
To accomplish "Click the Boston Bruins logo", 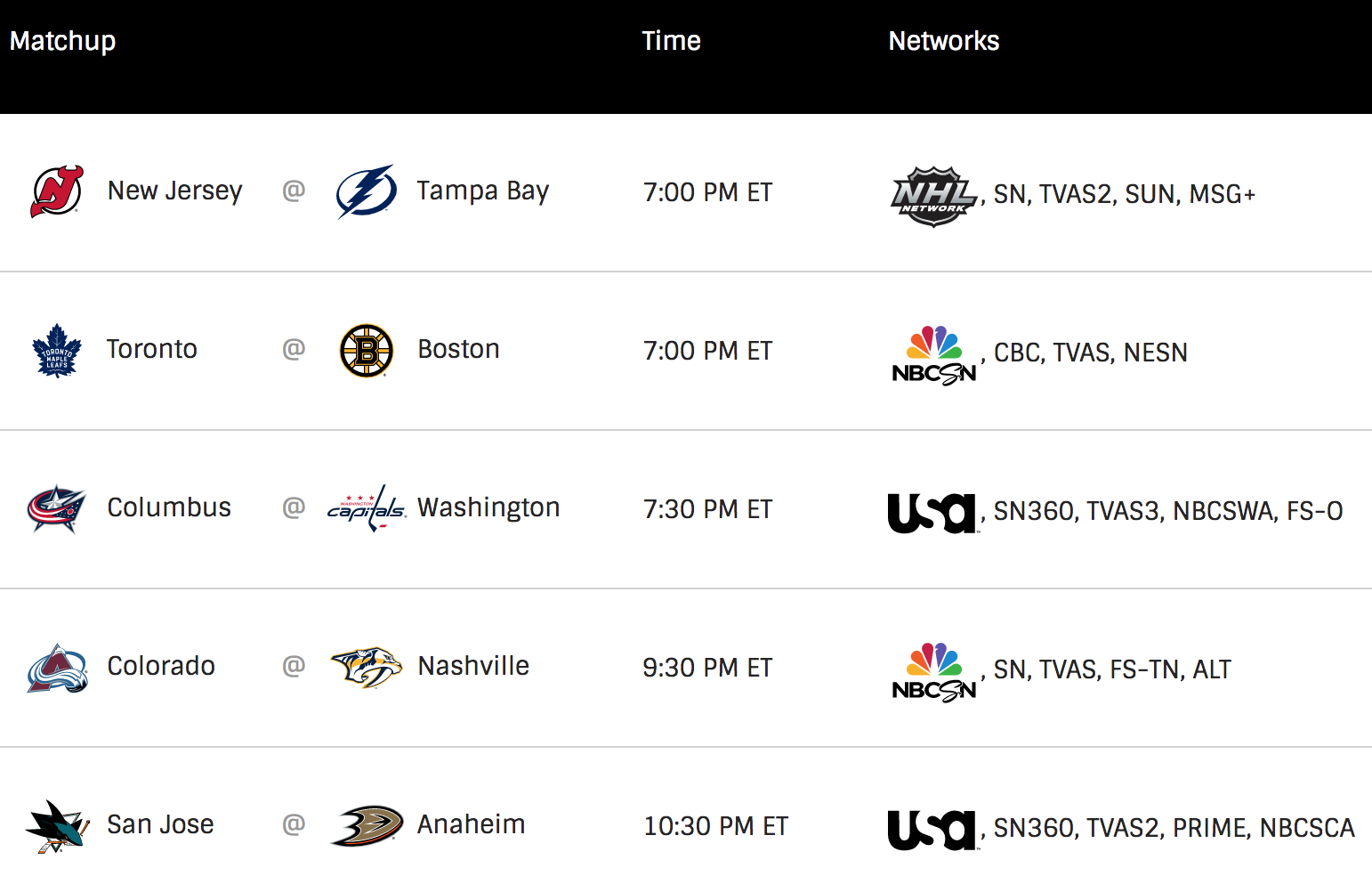I will click(x=366, y=350).
